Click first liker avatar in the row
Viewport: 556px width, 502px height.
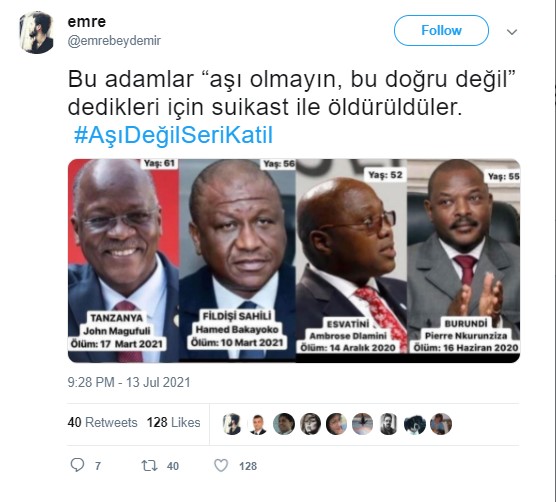[232, 424]
